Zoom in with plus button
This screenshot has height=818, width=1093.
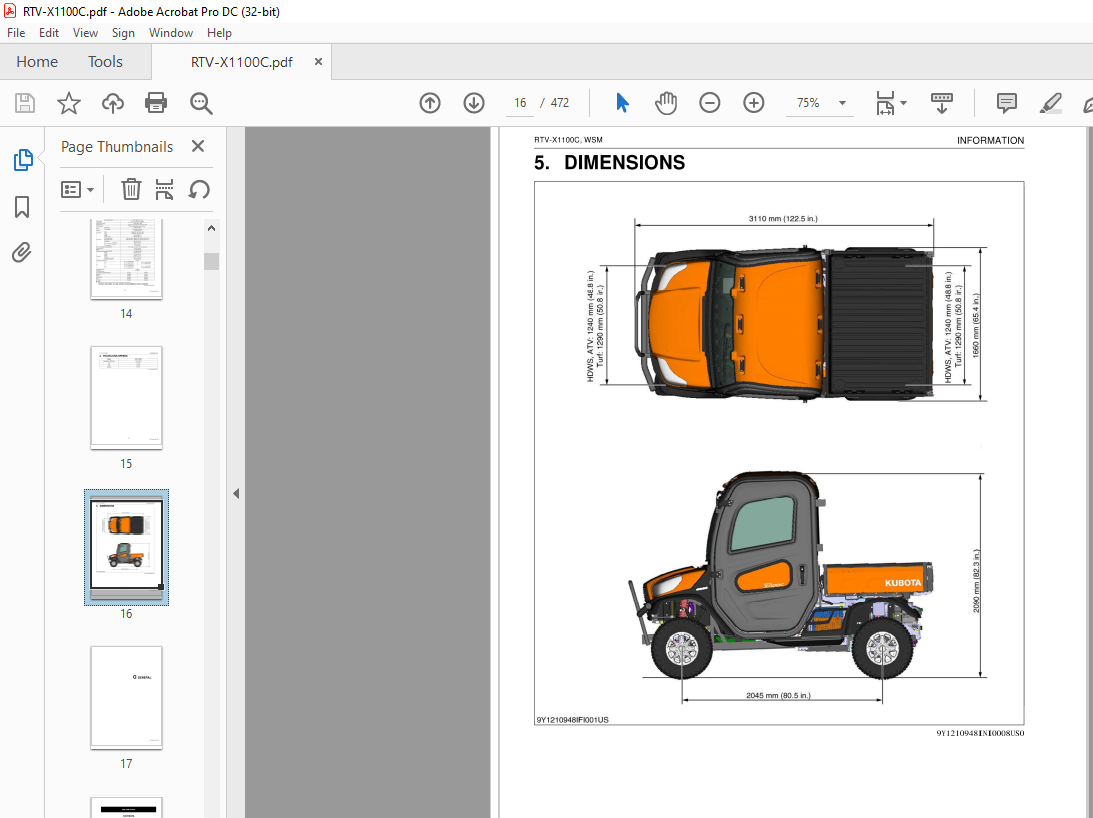pyautogui.click(x=754, y=103)
